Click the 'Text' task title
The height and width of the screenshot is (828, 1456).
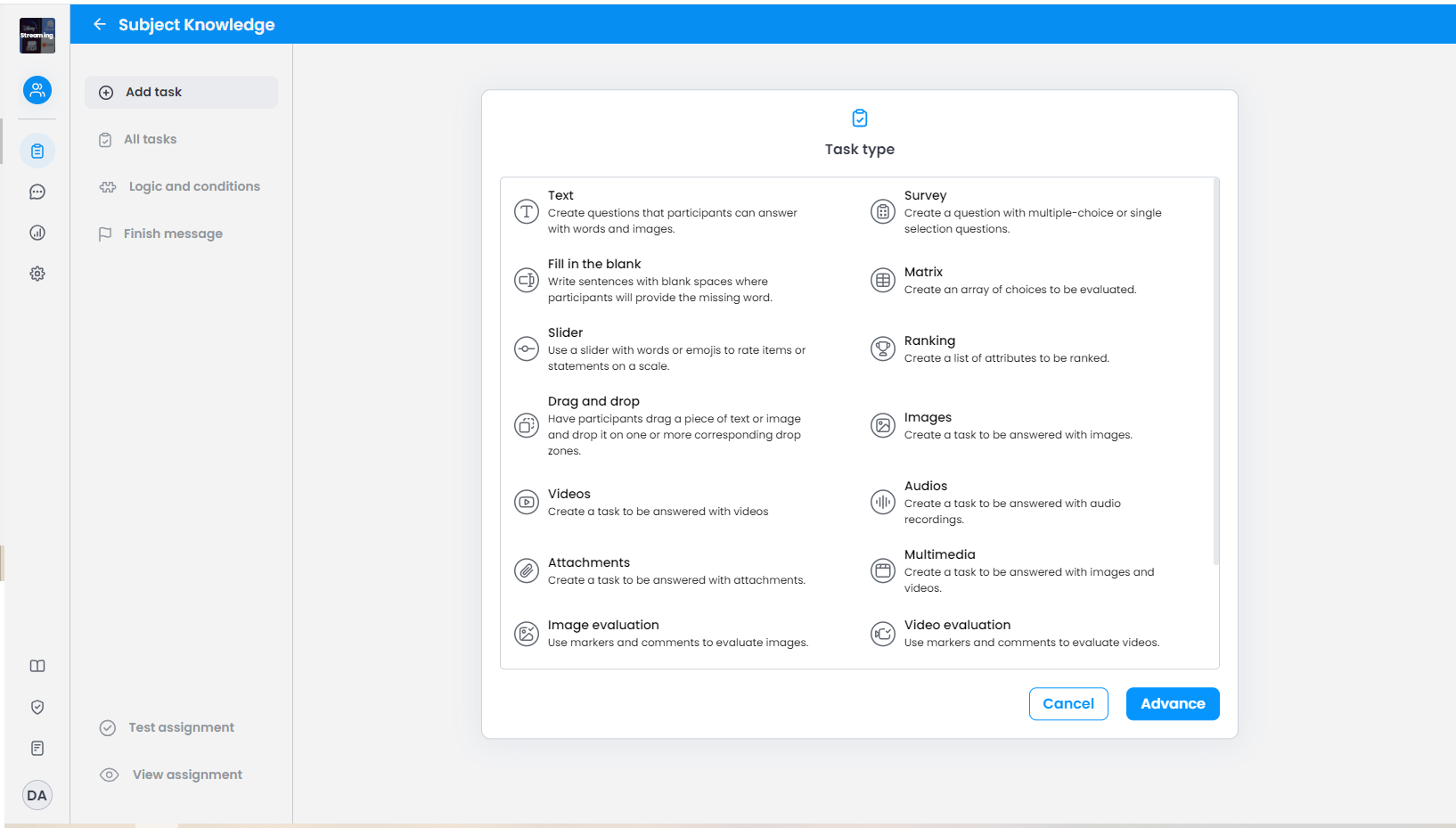pos(560,195)
